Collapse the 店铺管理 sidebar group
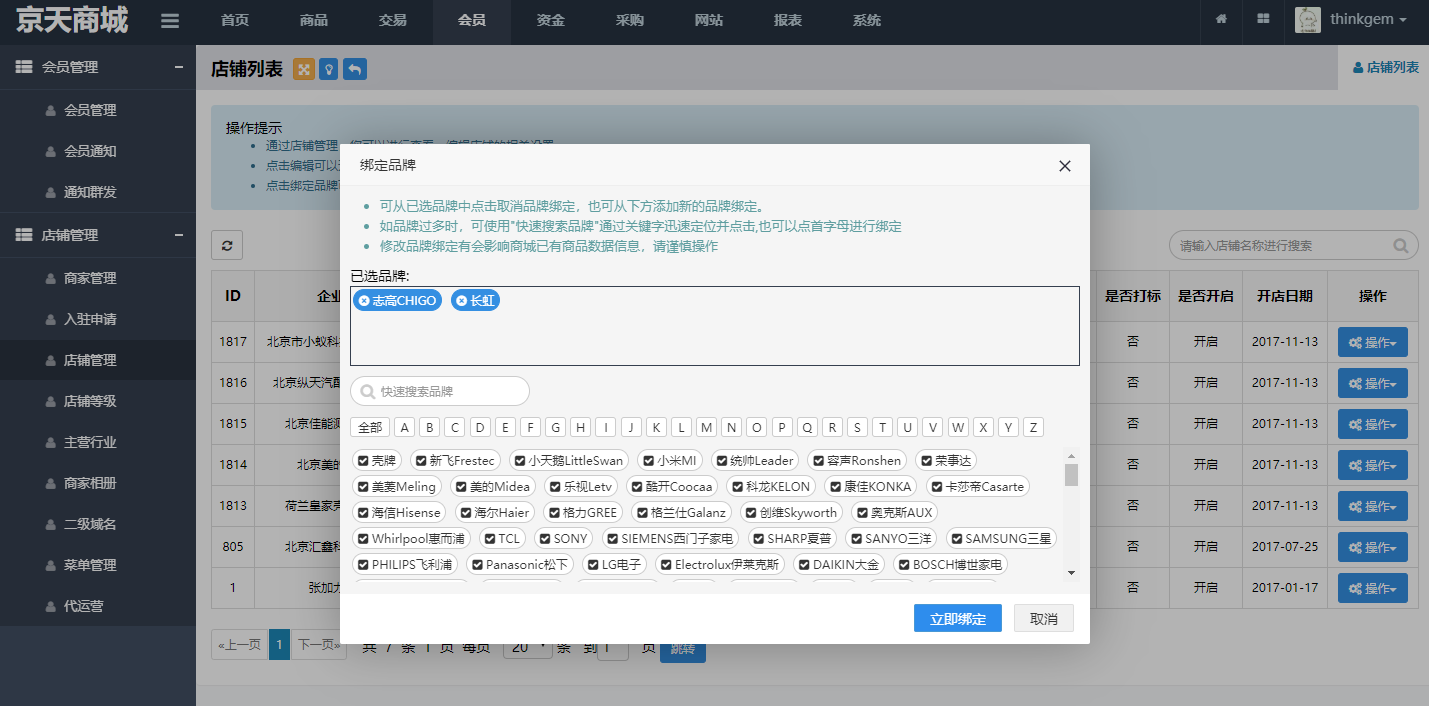1429x706 pixels. (179, 235)
